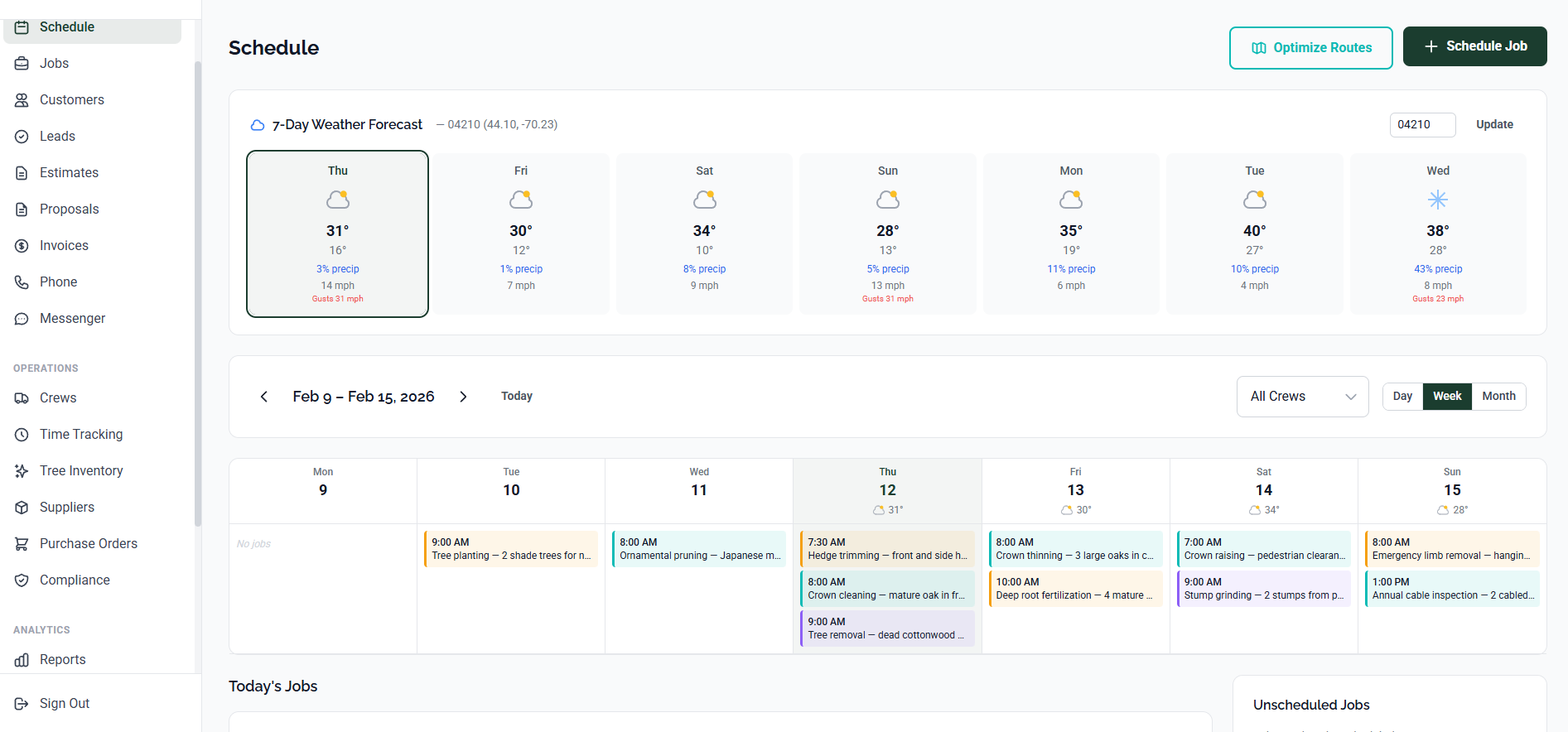Click the Leads target icon

point(22,137)
